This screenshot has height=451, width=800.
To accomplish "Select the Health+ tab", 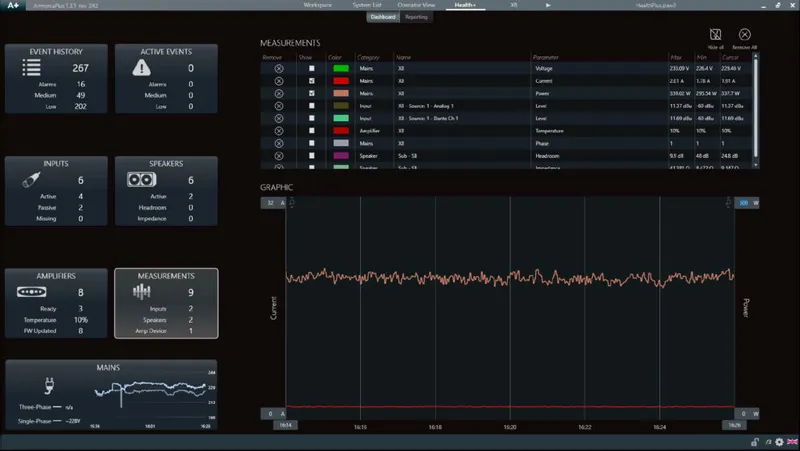I will click(465, 5).
